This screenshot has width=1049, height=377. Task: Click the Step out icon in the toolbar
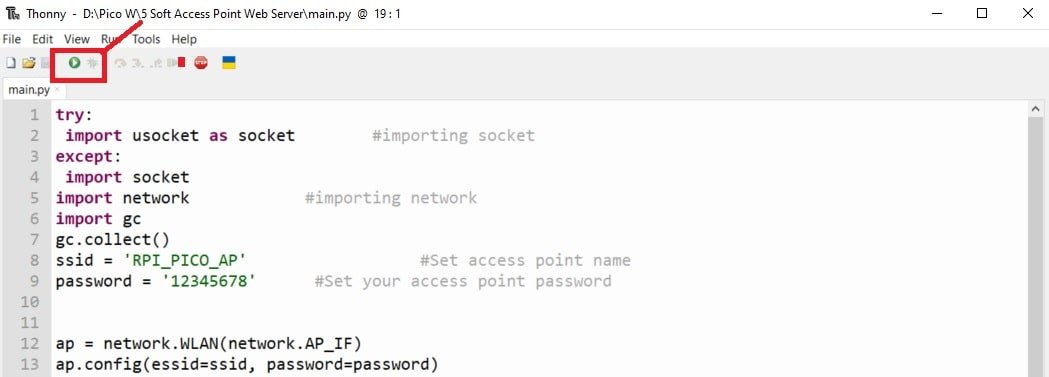156,64
